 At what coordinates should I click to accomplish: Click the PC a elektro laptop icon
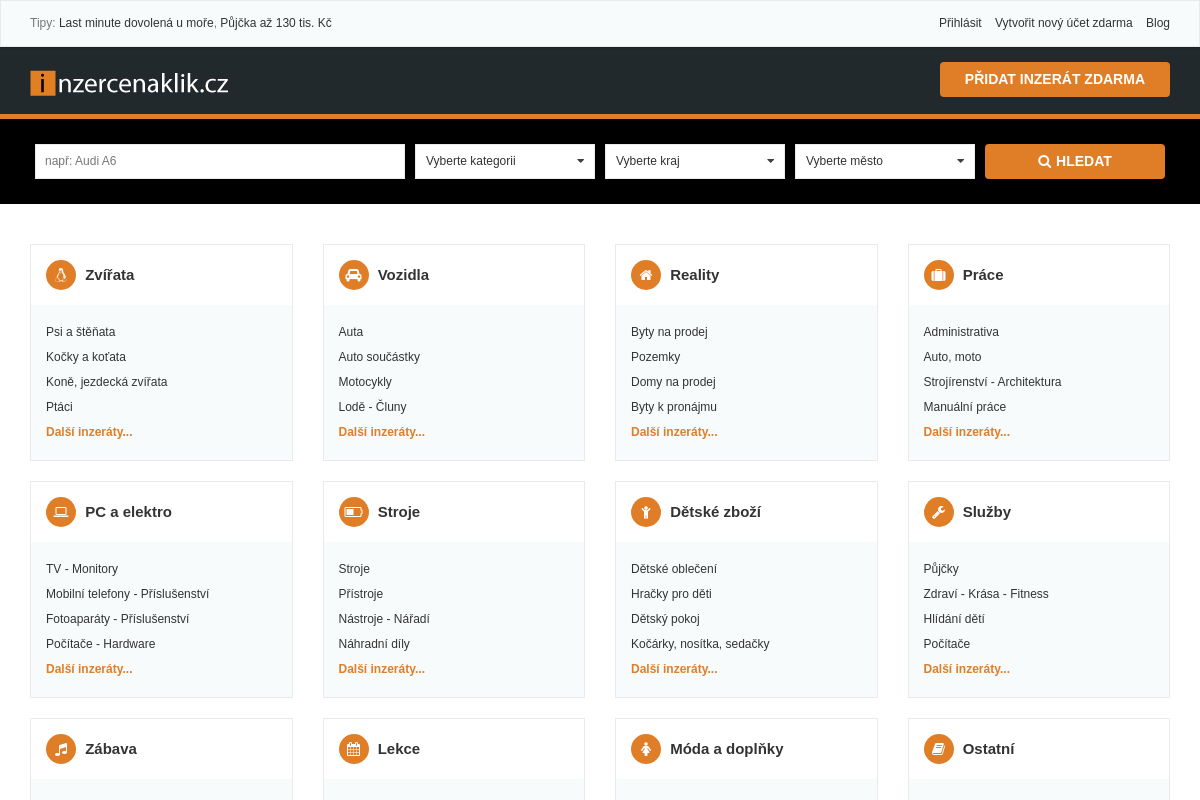61,512
